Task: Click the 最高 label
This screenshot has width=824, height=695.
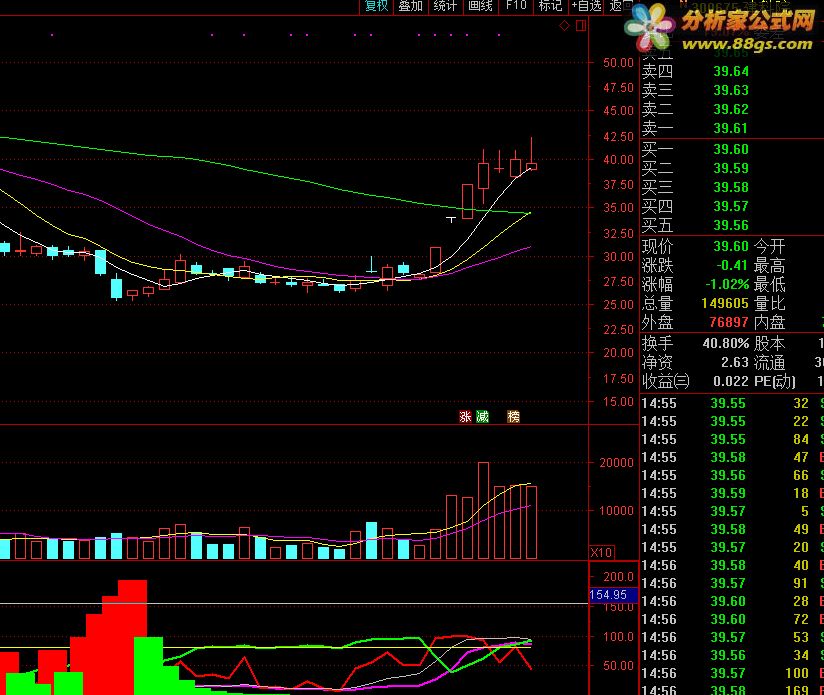Action: click(769, 265)
